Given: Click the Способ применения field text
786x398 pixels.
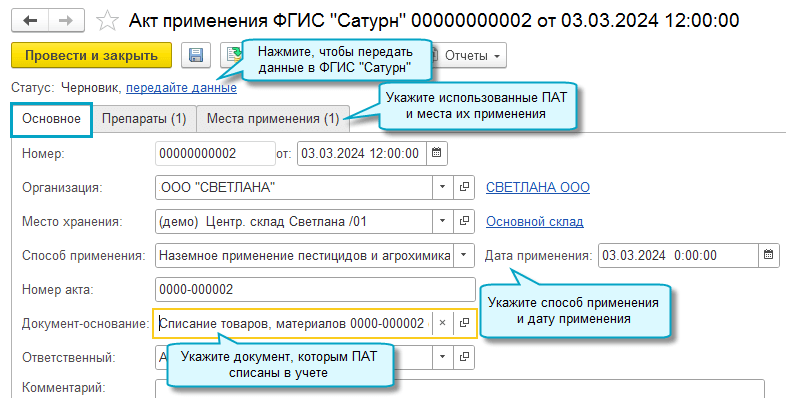Looking at the screenshot, I should 304,255.
